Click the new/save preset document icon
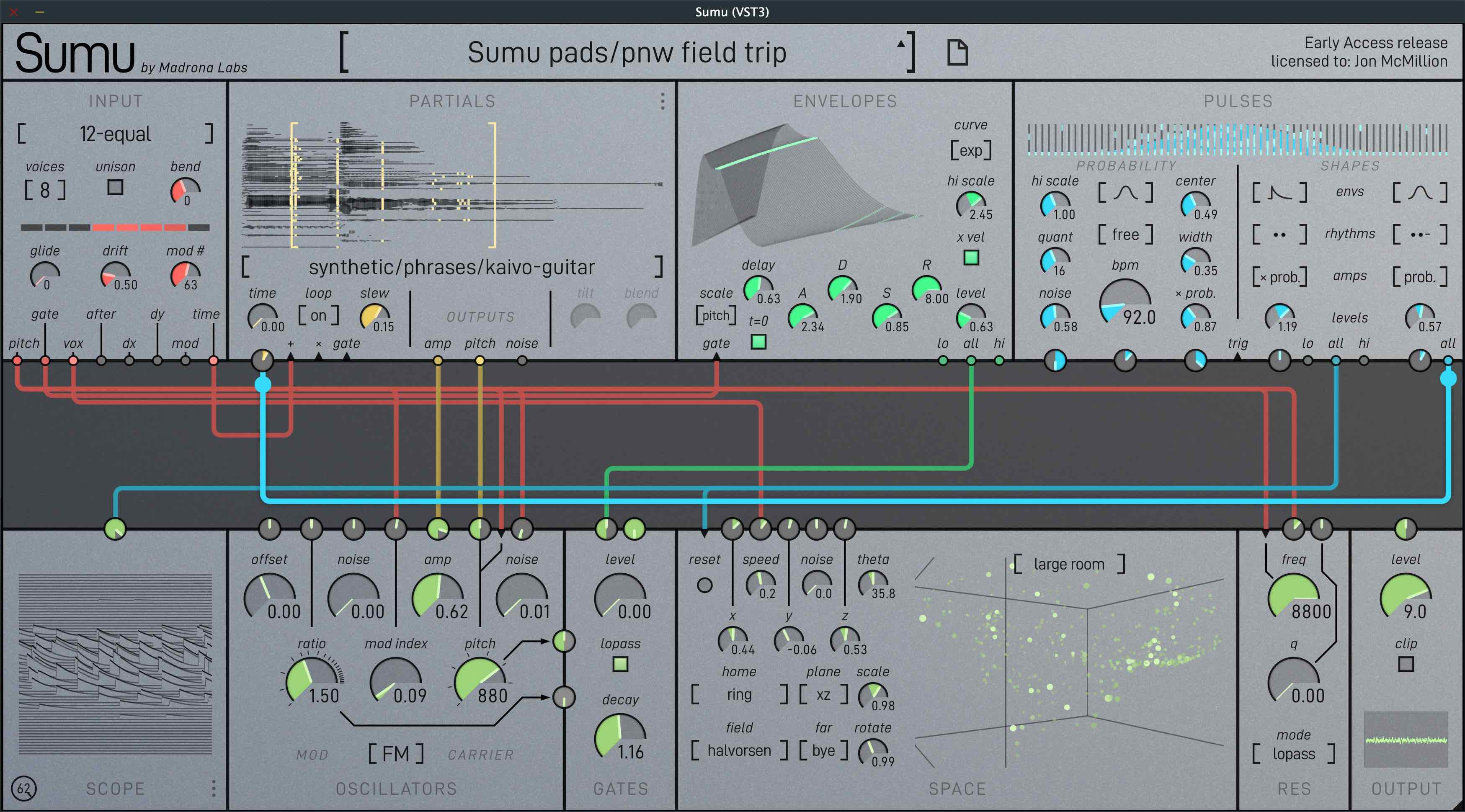Image resolution: width=1465 pixels, height=812 pixels. pos(957,52)
